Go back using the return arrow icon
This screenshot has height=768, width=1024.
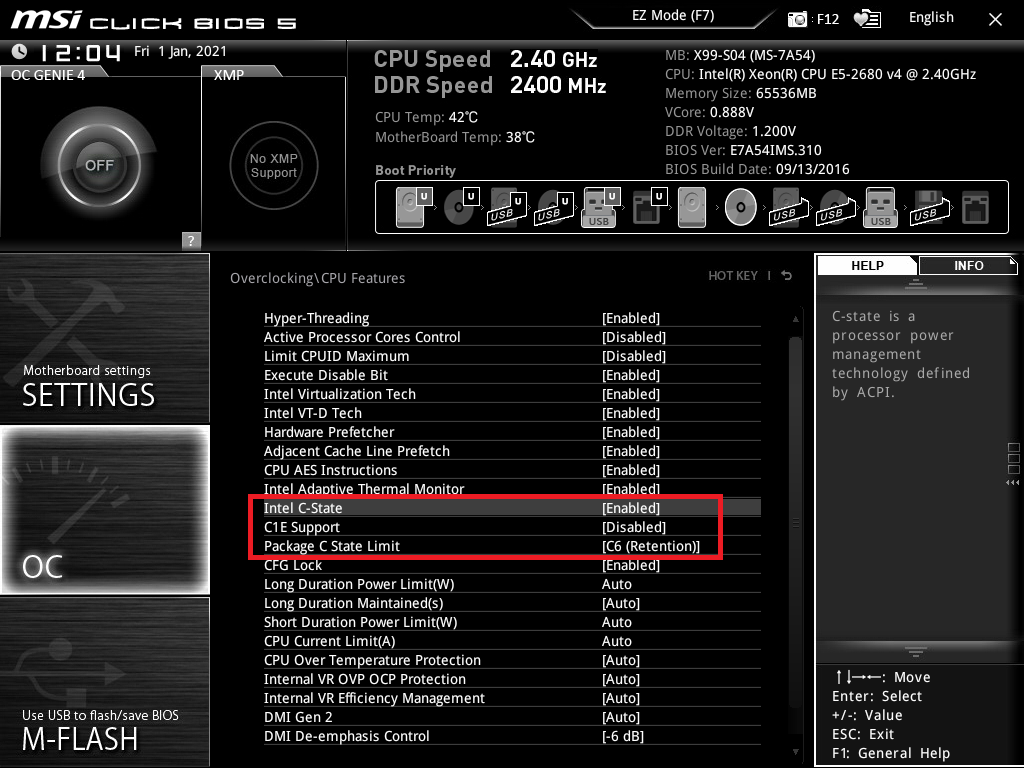click(x=787, y=276)
